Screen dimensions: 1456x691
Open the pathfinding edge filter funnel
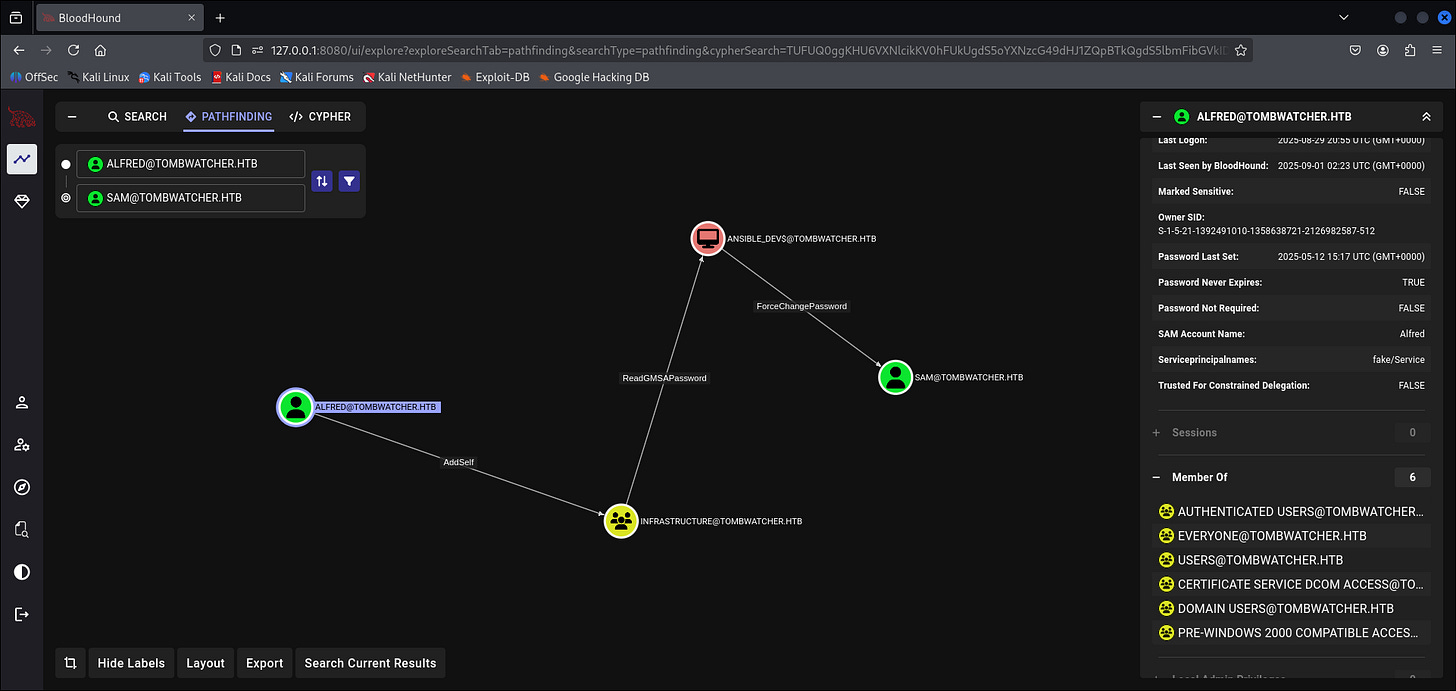[349, 181]
